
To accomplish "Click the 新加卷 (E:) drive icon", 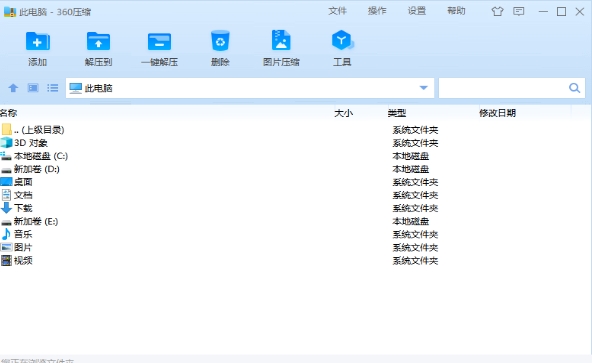I will click(6, 222).
